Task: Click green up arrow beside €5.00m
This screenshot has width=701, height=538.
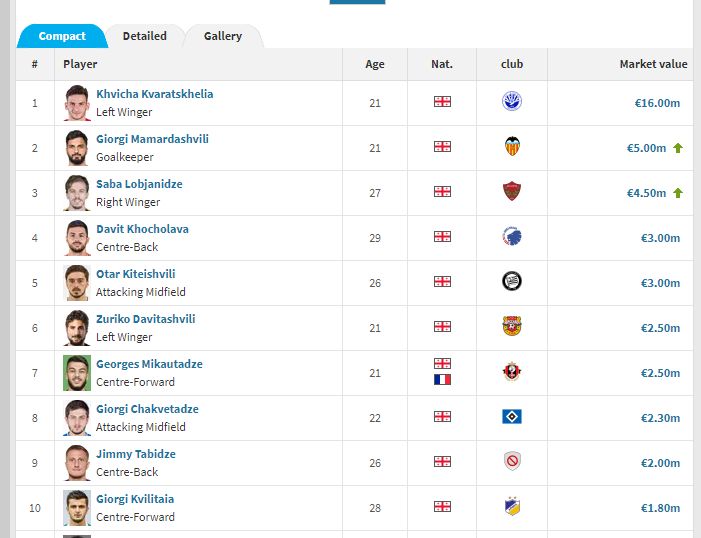Action: point(678,148)
